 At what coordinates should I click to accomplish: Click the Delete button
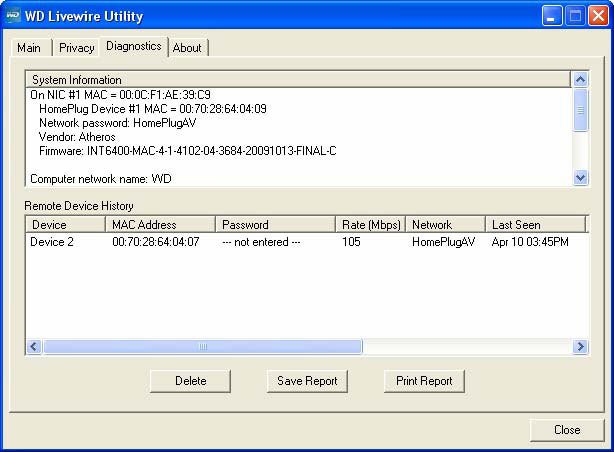pyautogui.click(x=190, y=381)
